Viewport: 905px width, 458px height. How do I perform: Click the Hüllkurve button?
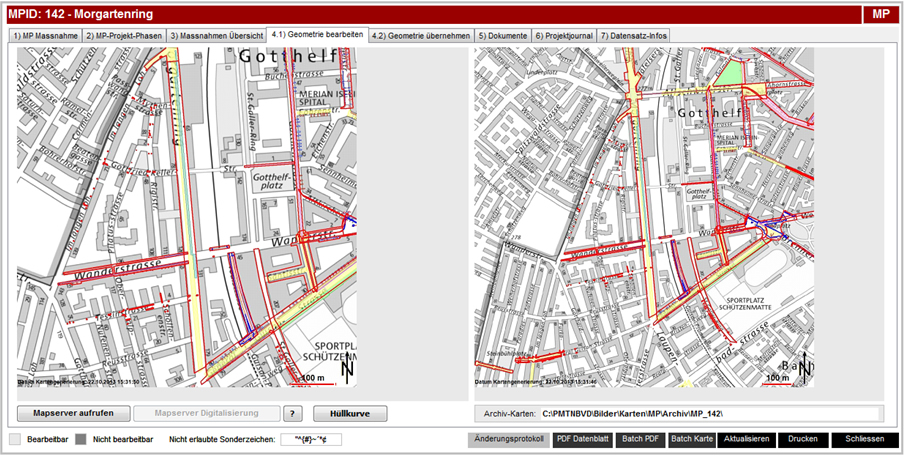pyautogui.click(x=343, y=413)
